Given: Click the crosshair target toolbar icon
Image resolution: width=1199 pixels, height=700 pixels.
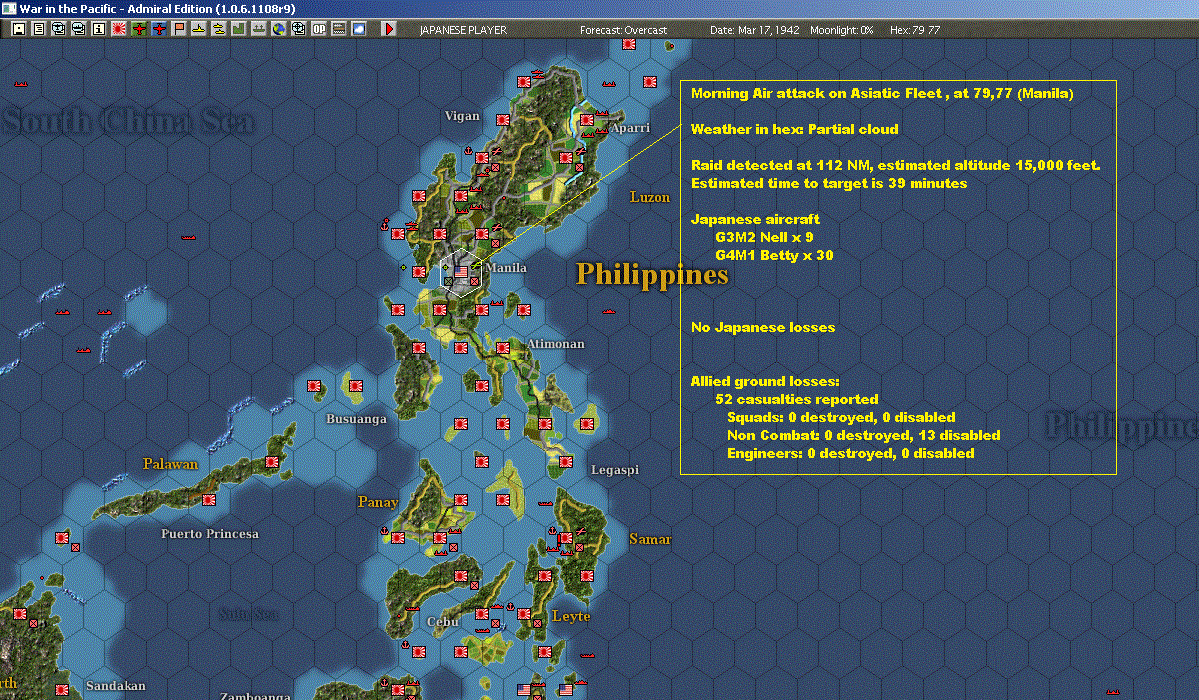Looking at the screenshot, I should coord(298,29).
